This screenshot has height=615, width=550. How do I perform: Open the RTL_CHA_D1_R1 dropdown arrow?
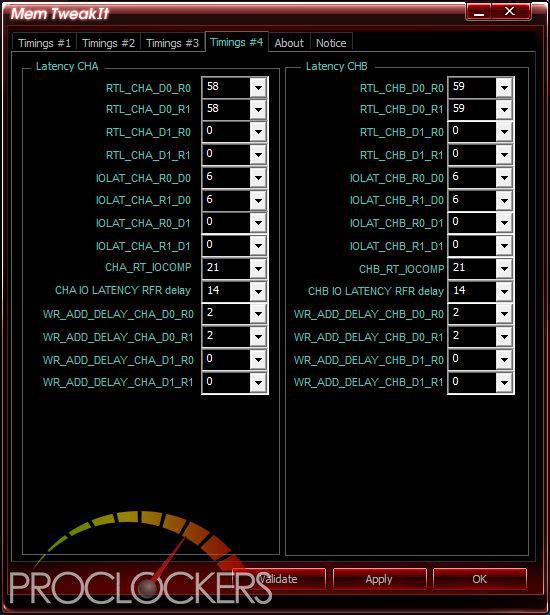coord(258,155)
